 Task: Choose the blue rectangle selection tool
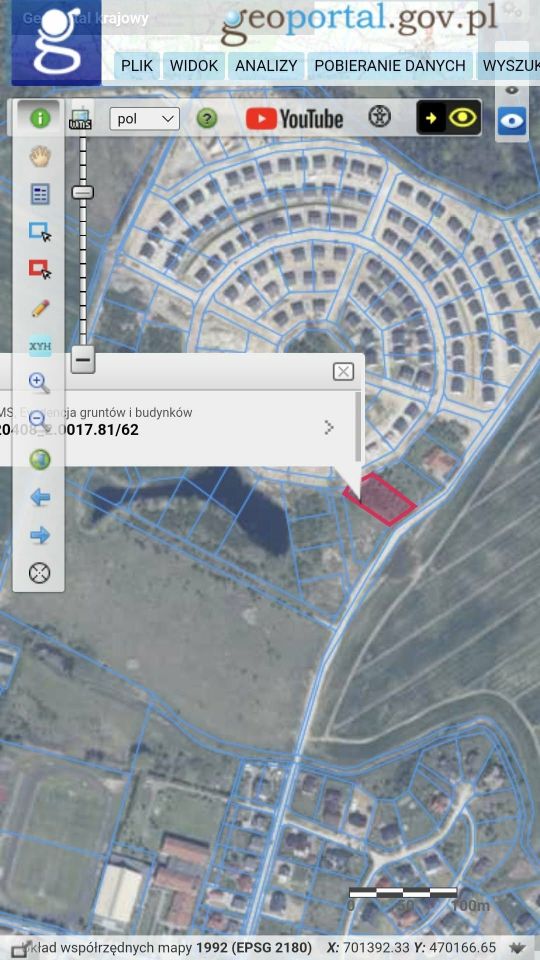point(40,232)
